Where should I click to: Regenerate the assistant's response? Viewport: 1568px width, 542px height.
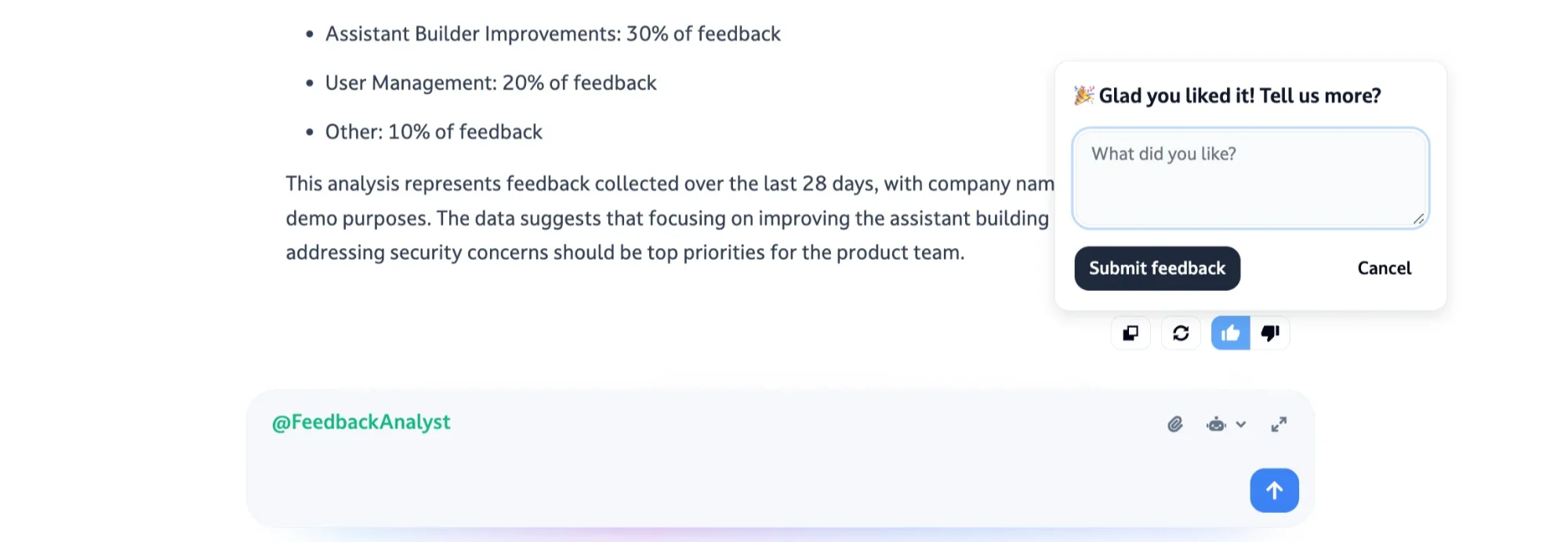tap(1180, 333)
